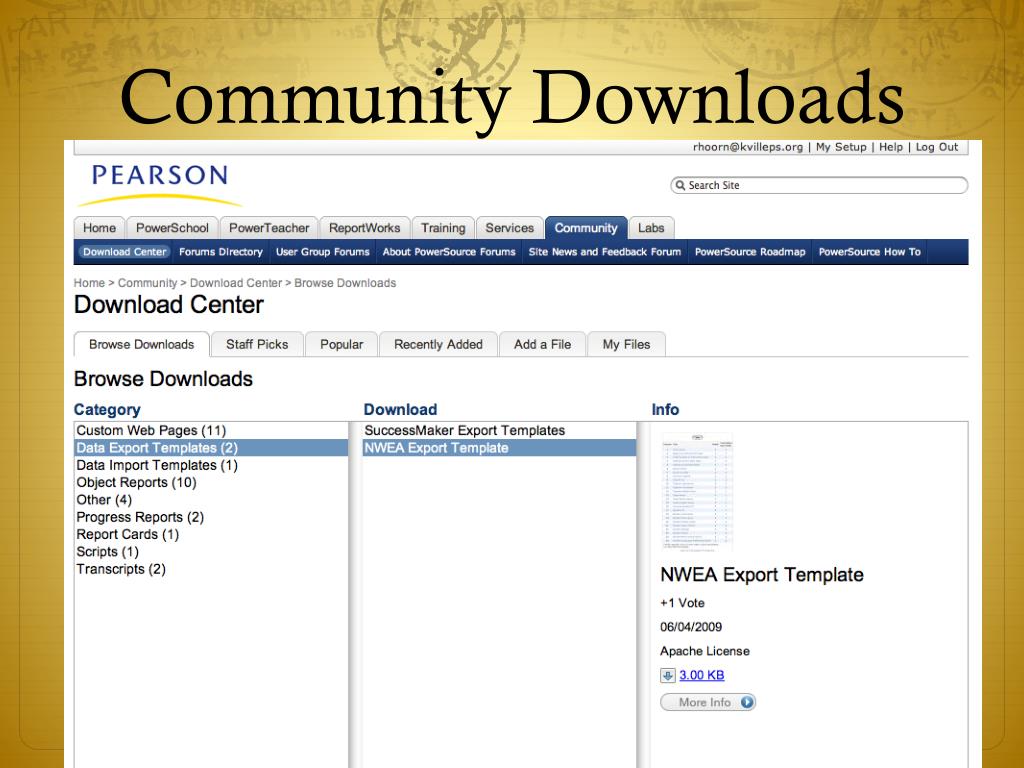Image resolution: width=1024 pixels, height=768 pixels.
Task: Select Custom Web Pages (11) category
Action: (x=211, y=430)
